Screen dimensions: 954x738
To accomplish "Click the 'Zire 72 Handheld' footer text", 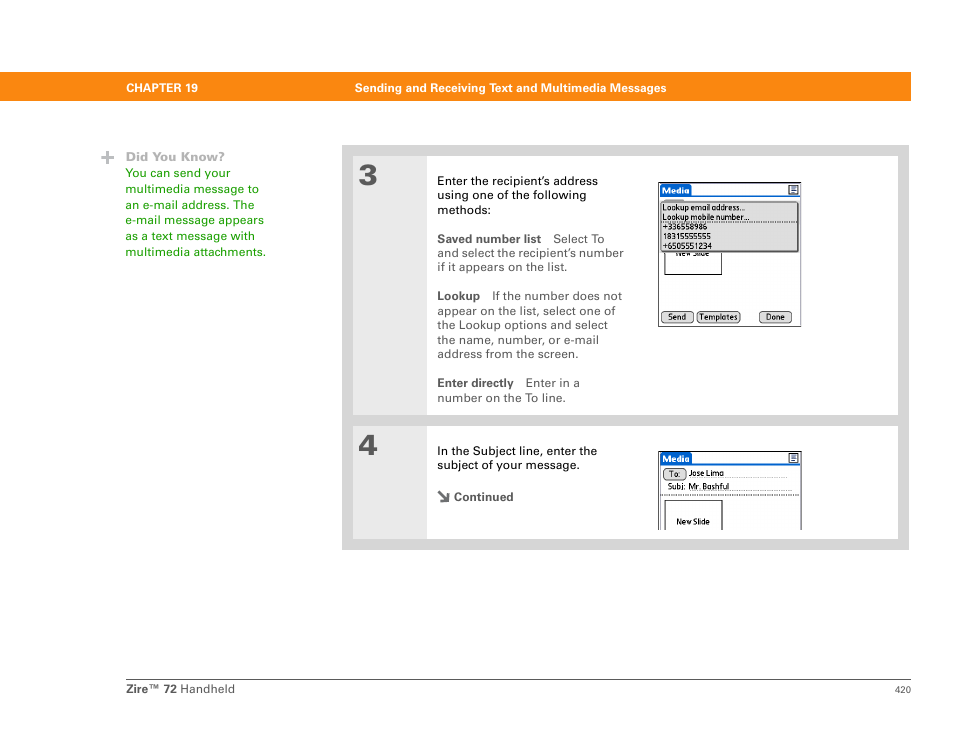I will point(180,689).
